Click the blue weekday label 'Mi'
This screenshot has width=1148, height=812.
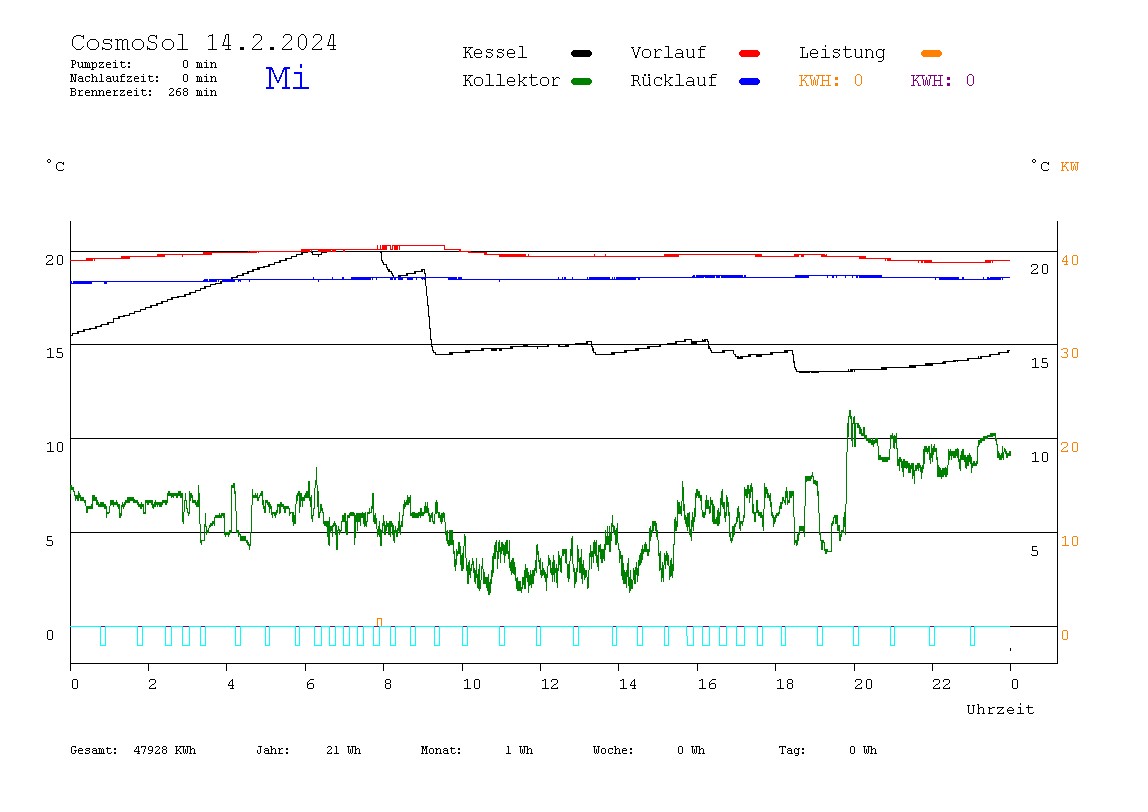(287, 78)
